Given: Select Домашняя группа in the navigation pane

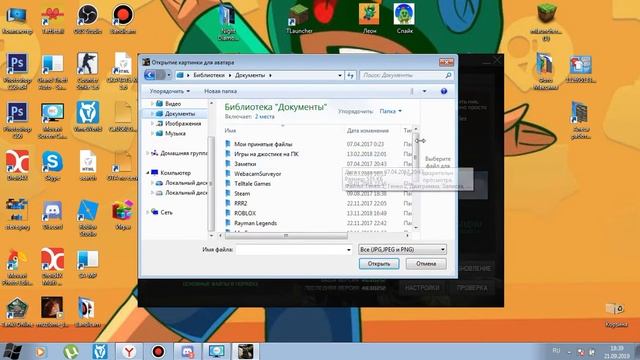Looking at the screenshot, I should click(183, 153).
